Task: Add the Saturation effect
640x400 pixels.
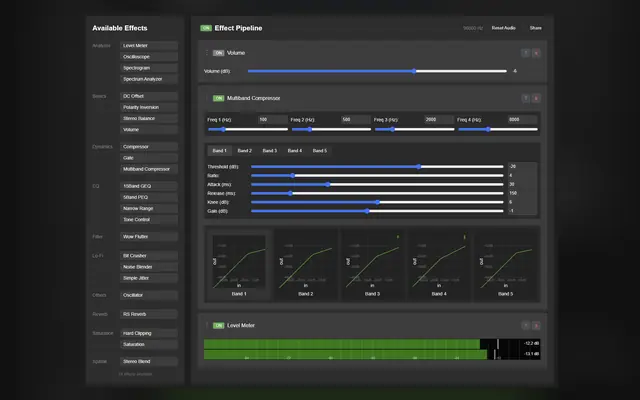Action: (149, 344)
